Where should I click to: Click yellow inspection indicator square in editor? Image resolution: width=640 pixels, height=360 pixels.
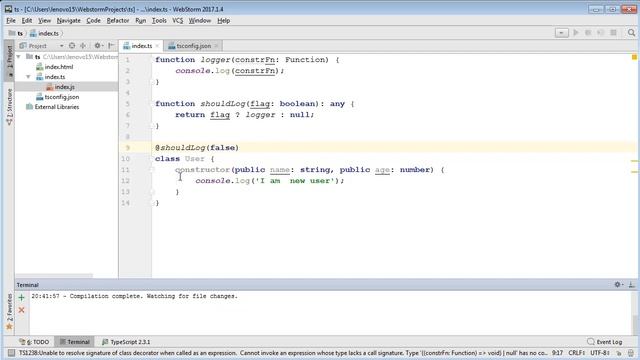coord(634,57)
